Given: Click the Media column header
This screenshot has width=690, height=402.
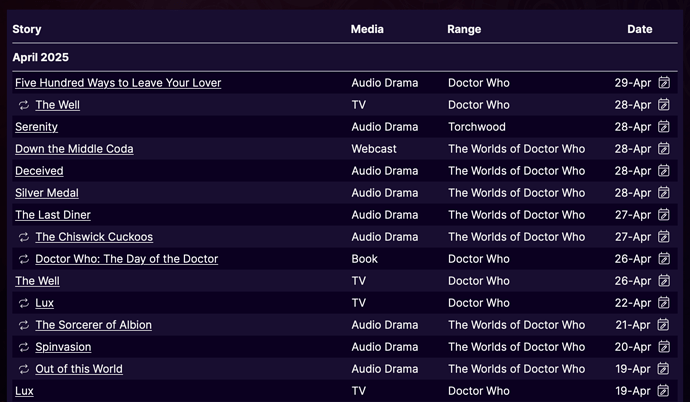Looking at the screenshot, I should 367,29.
